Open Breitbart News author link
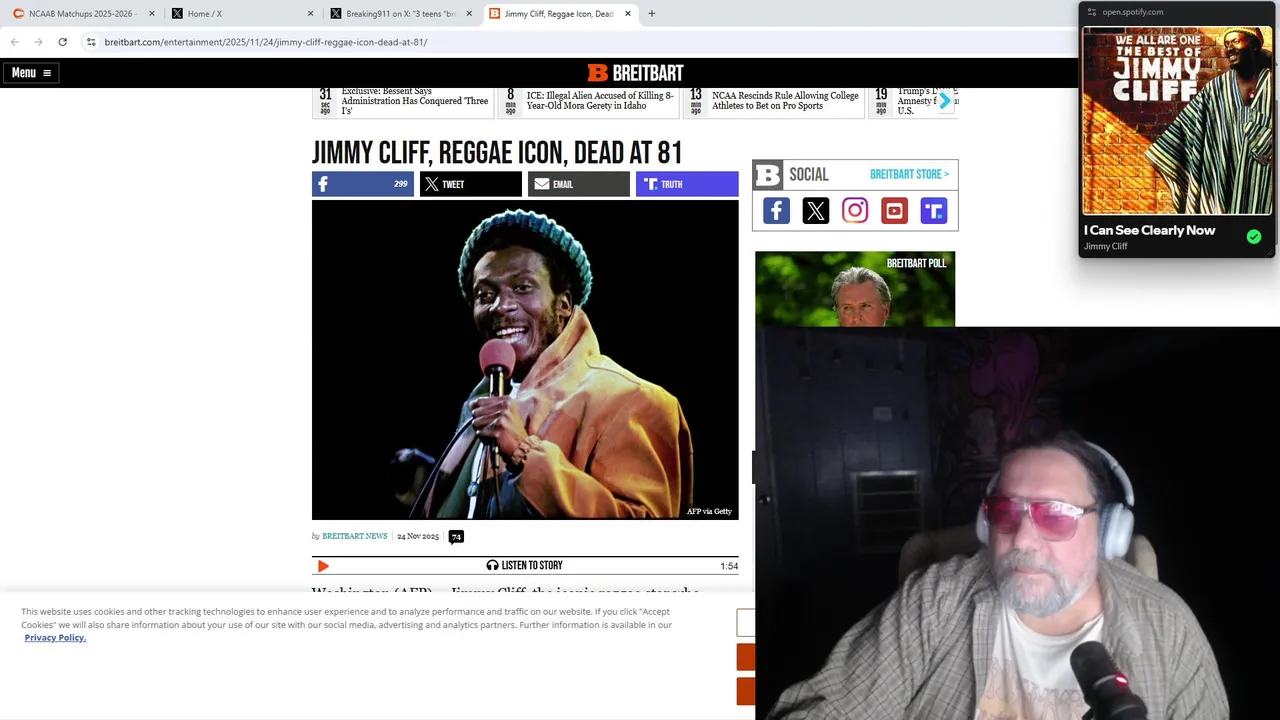The image size is (1280, 720). [x=354, y=536]
